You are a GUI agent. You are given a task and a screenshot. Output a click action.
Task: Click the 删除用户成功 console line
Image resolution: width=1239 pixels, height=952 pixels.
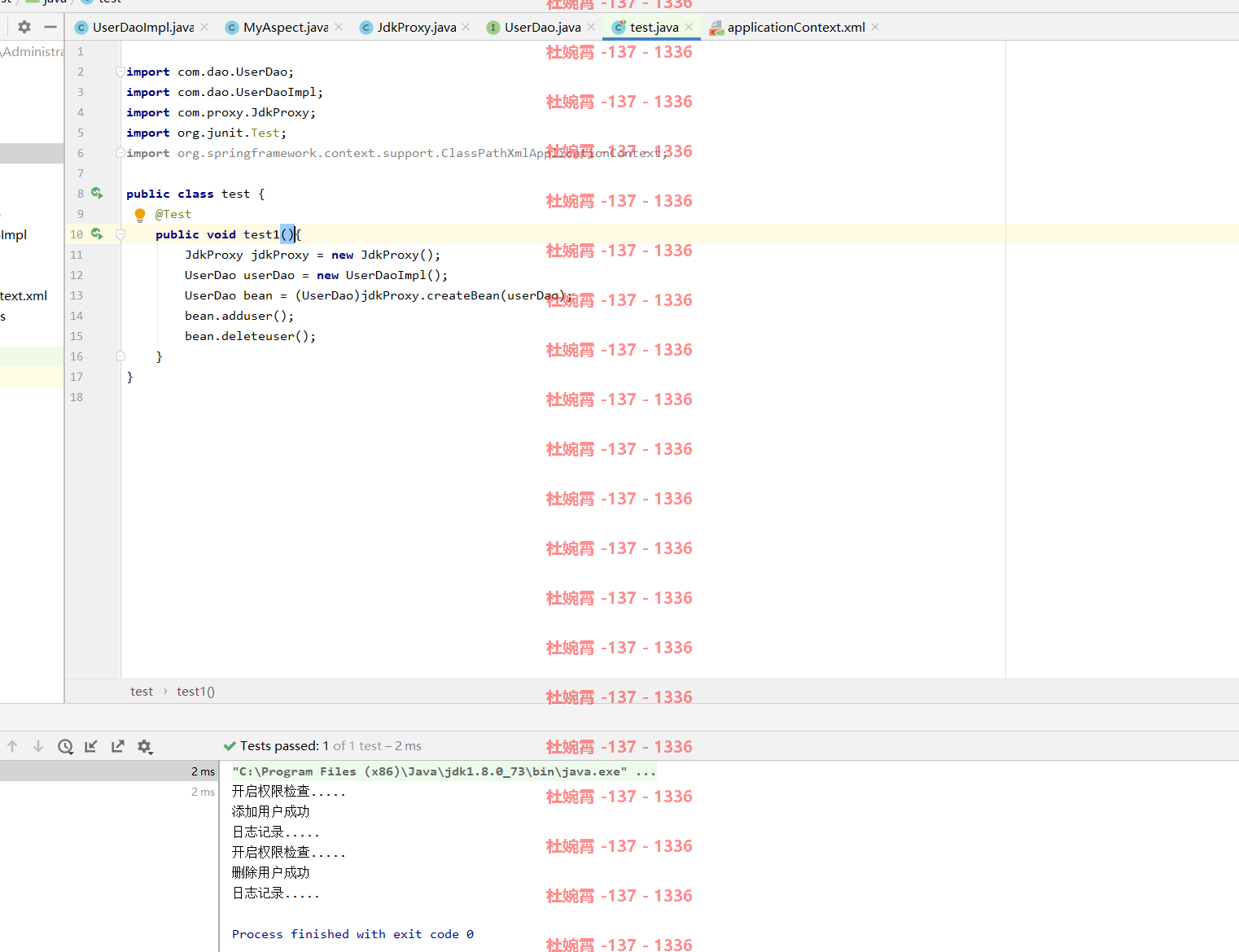(x=270, y=873)
